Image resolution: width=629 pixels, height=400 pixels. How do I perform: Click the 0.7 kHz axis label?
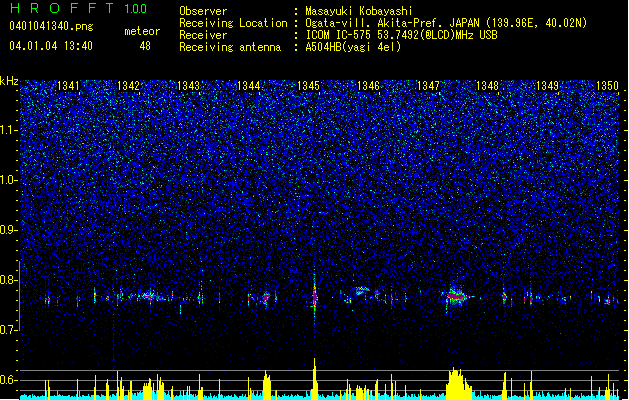point(9,330)
